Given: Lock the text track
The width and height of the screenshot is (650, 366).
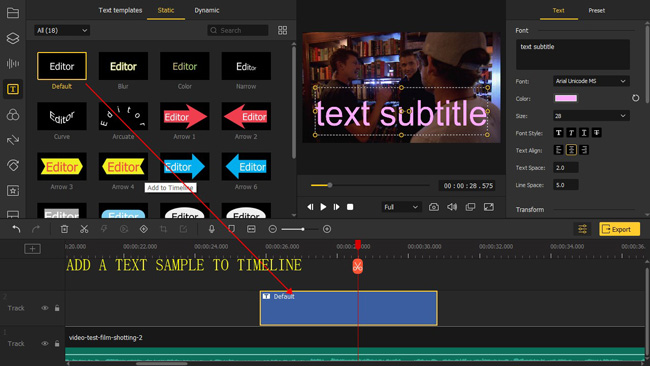Looking at the screenshot, I should pos(57,308).
